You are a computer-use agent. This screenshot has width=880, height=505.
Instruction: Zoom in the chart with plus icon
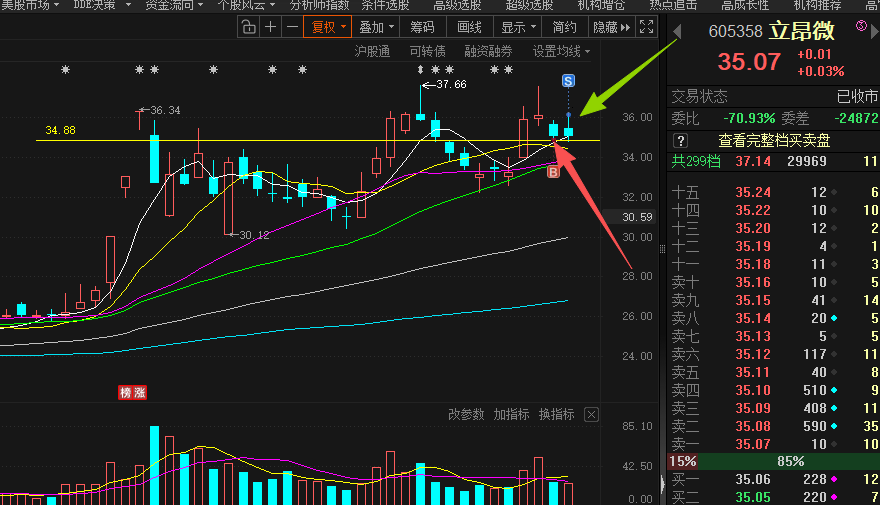tap(271, 27)
